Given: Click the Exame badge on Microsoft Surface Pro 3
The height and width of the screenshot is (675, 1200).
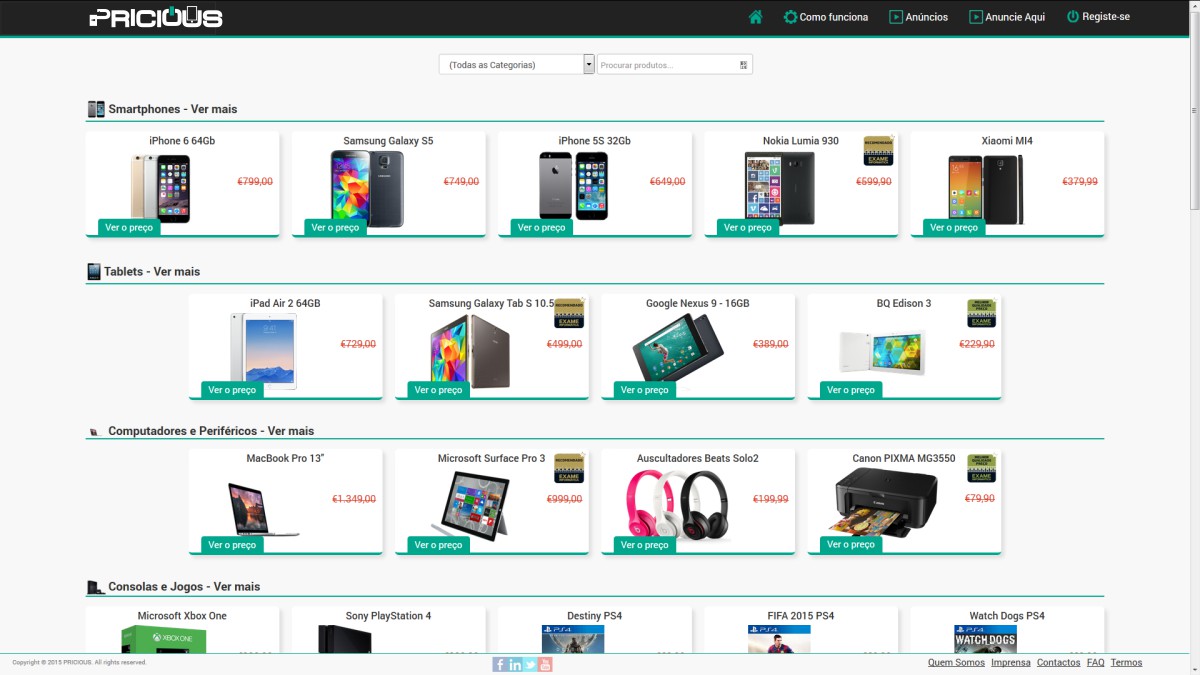Looking at the screenshot, I should pyautogui.click(x=569, y=468).
